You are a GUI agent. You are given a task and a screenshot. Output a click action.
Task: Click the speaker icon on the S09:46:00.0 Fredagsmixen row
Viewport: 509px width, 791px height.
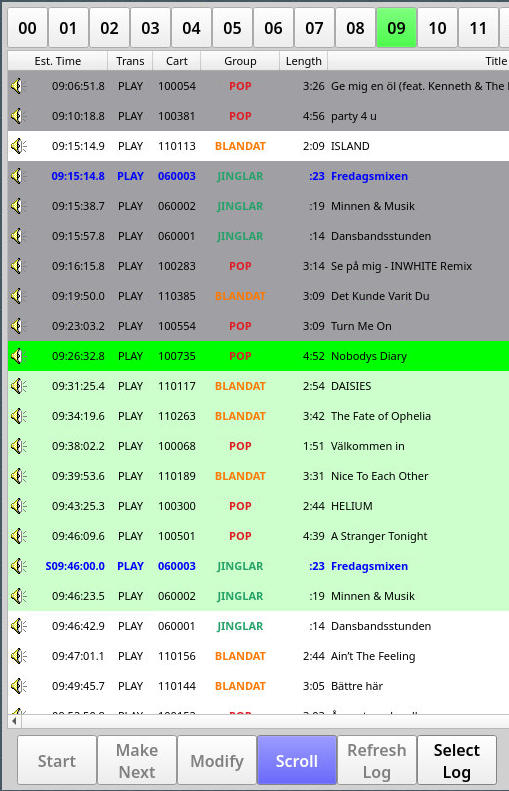pyautogui.click(x=19, y=567)
